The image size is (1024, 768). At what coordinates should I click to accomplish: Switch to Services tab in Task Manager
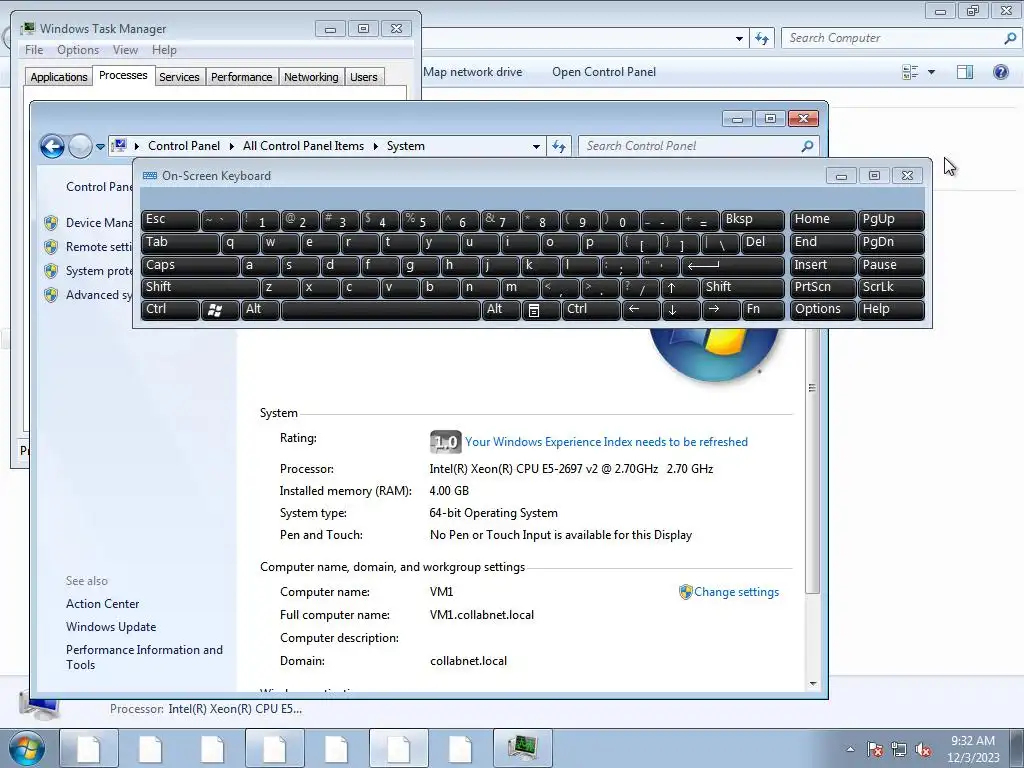point(179,77)
